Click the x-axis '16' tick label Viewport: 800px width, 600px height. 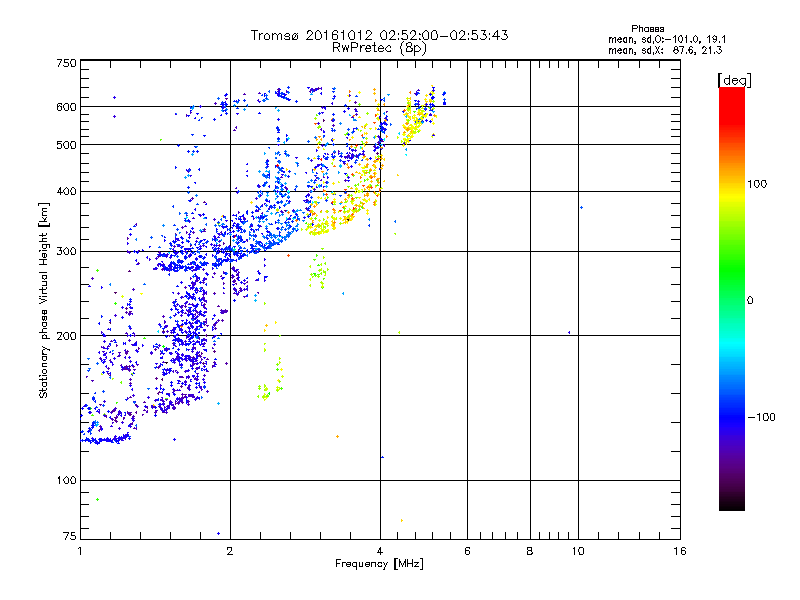coord(680,551)
